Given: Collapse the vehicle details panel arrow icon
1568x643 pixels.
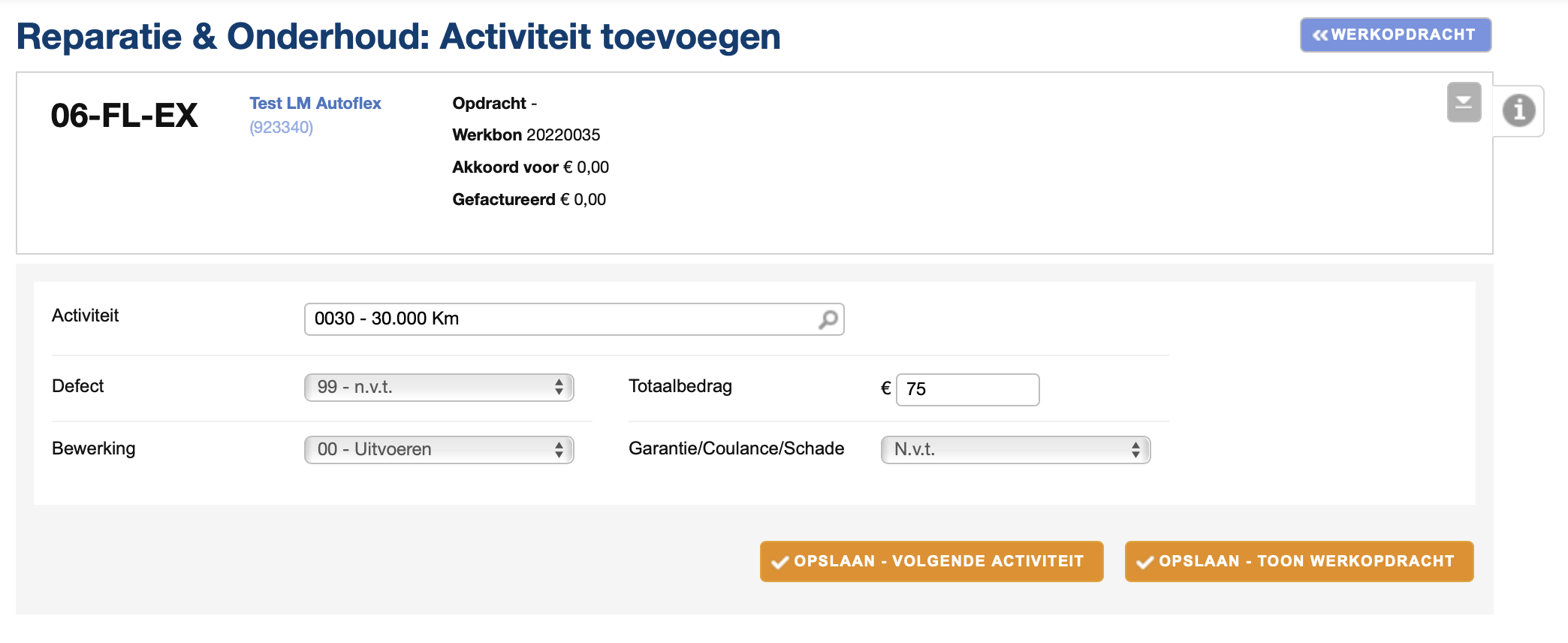Looking at the screenshot, I should [x=1464, y=102].
